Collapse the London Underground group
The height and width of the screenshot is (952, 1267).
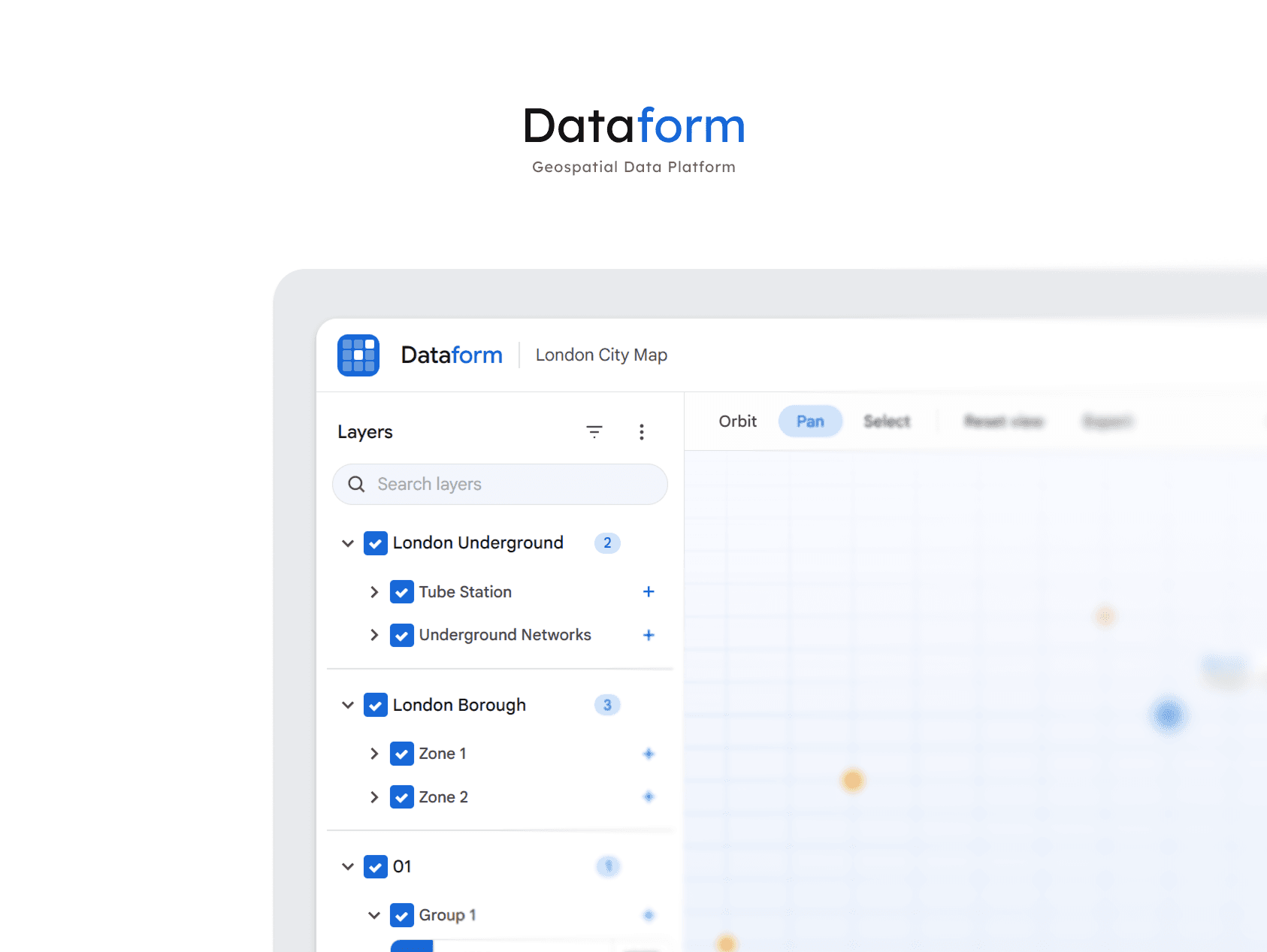(x=348, y=543)
